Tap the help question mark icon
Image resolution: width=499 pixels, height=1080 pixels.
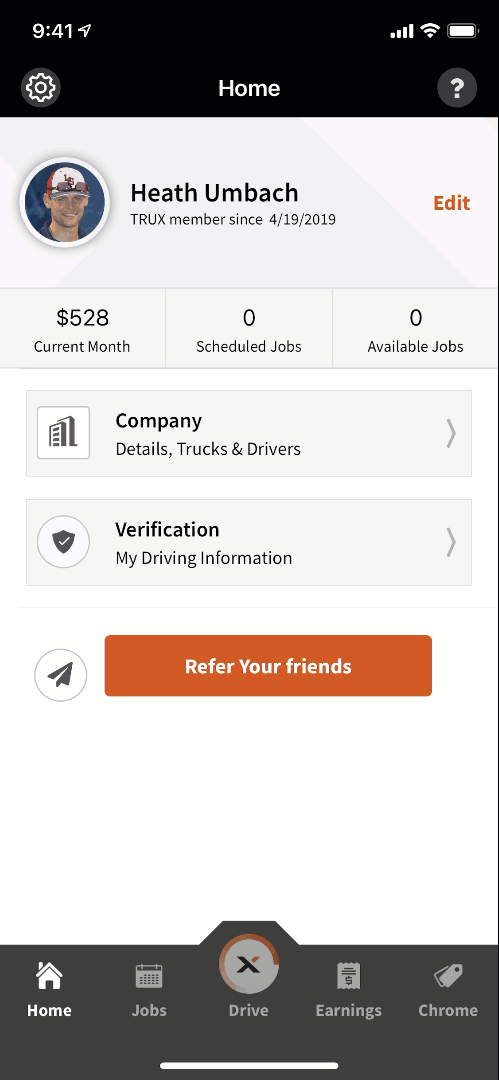[x=457, y=88]
